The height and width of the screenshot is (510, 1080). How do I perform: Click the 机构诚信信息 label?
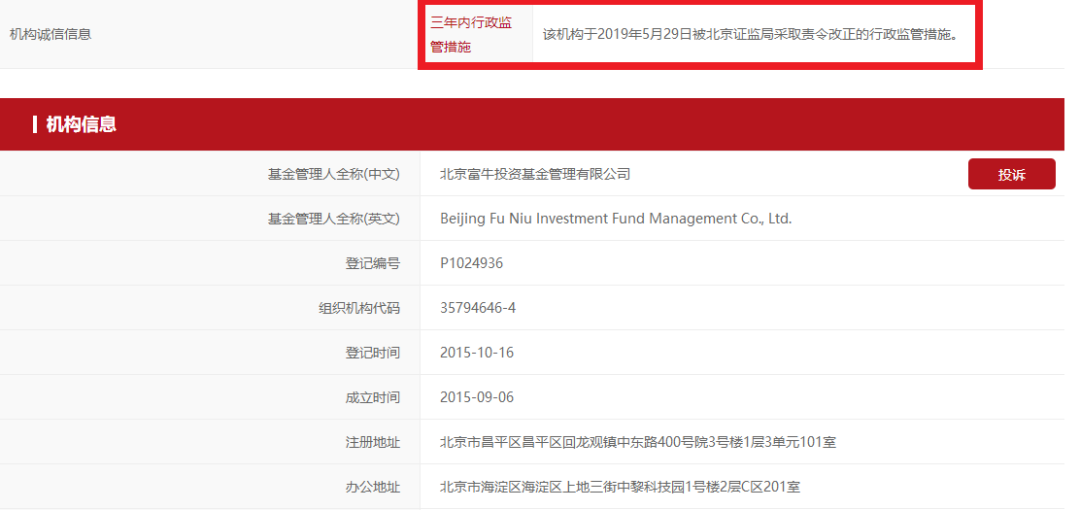(x=50, y=34)
